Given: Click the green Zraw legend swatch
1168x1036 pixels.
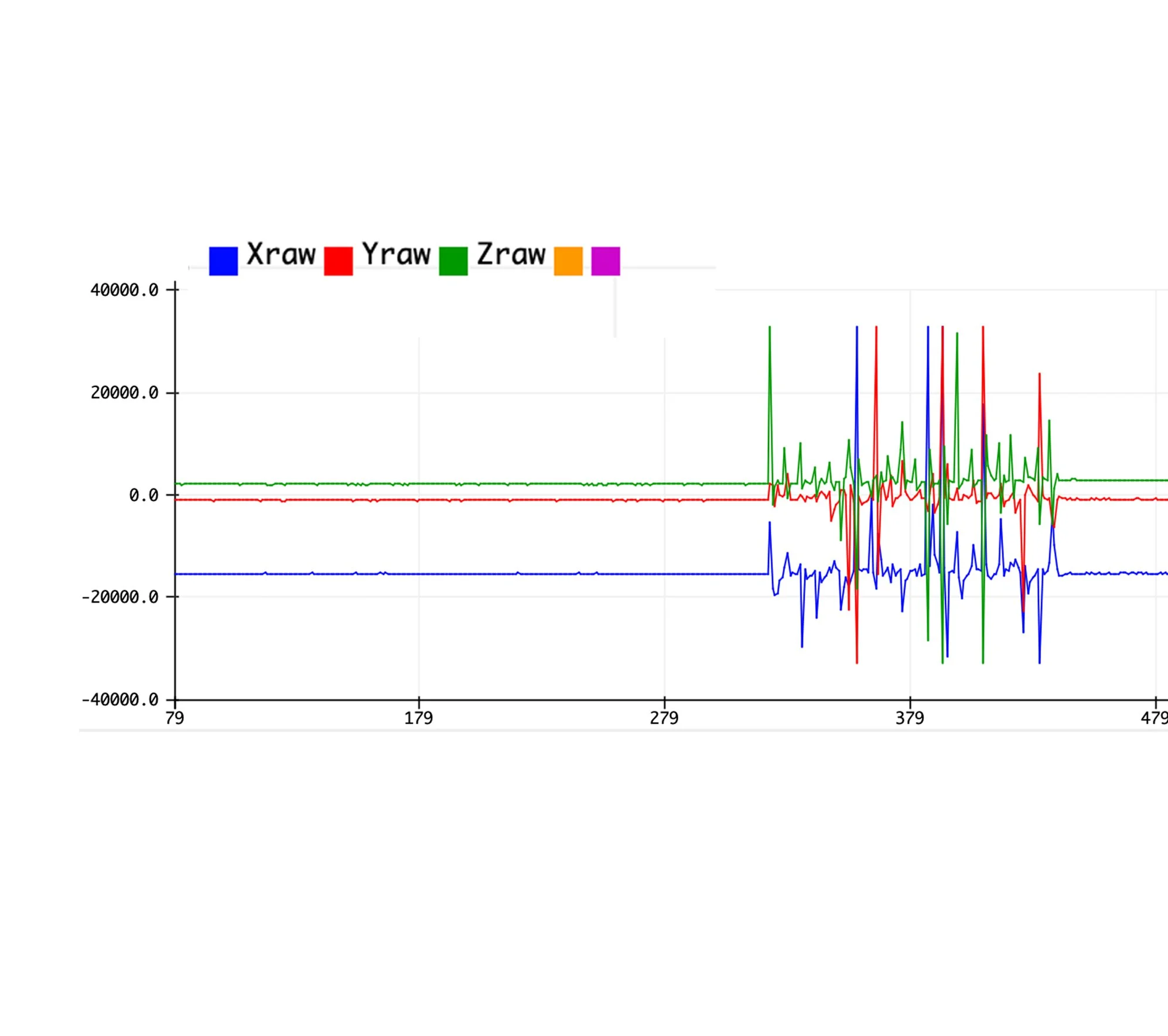Looking at the screenshot, I should 453,261.
